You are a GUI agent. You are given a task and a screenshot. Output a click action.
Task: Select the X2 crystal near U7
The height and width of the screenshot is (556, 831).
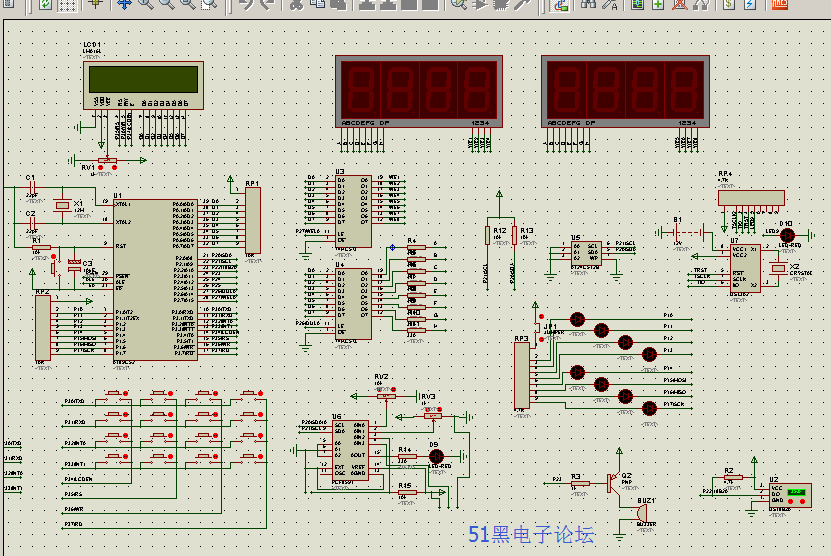tap(777, 268)
